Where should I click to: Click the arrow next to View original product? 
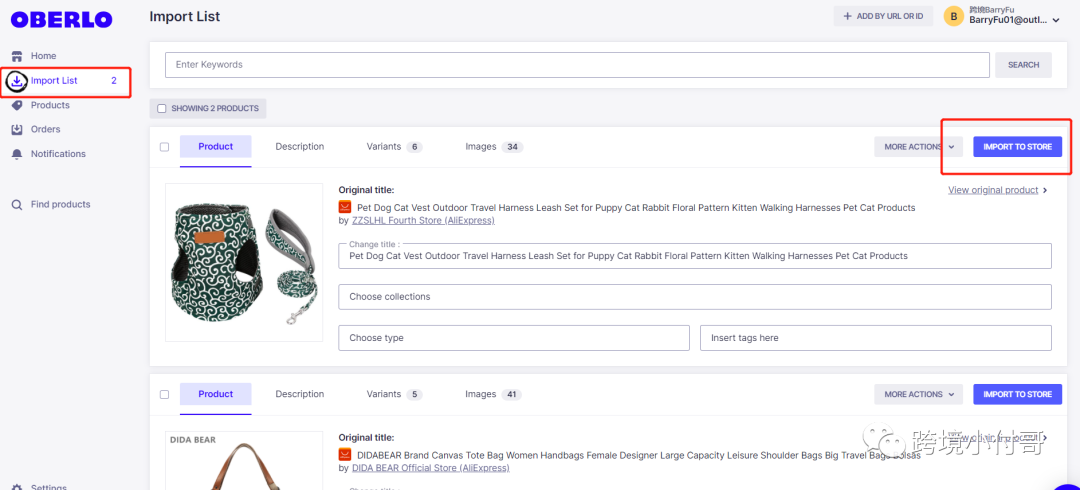pos(1045,190)
